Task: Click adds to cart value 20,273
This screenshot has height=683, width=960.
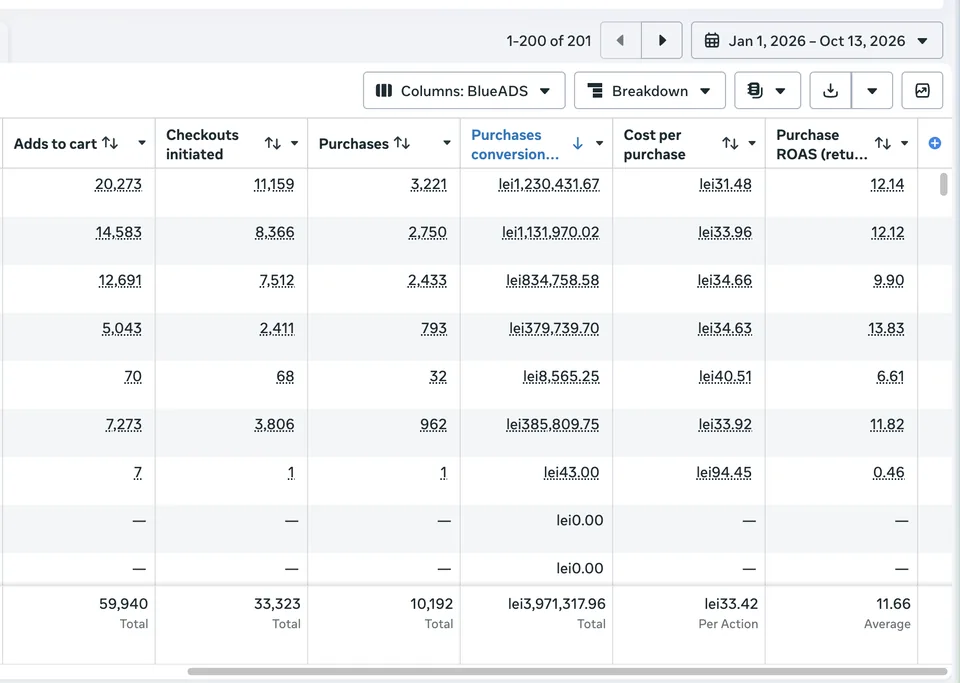Action: pos(118,184)
